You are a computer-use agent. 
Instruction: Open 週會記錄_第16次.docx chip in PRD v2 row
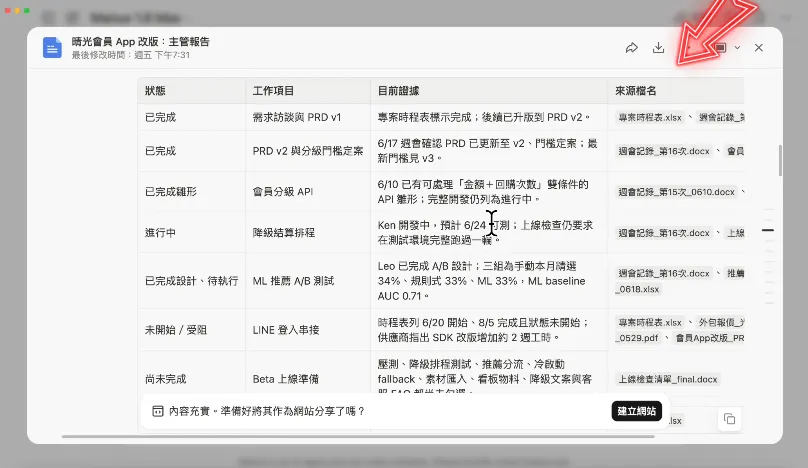(x=664, y=151)
